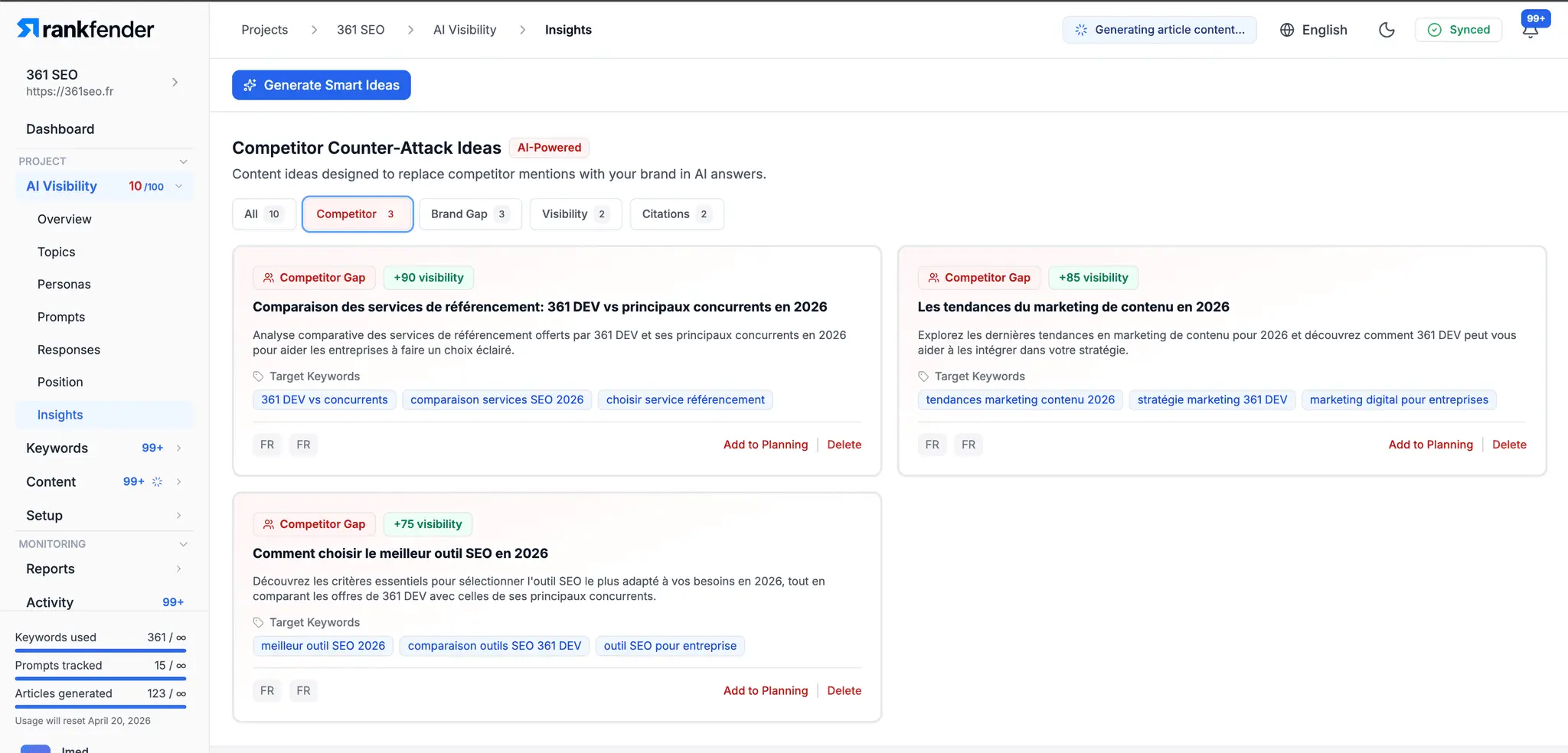Click Prompts tracked progress bar
The image size is (1568, 753).
[100, 679]
